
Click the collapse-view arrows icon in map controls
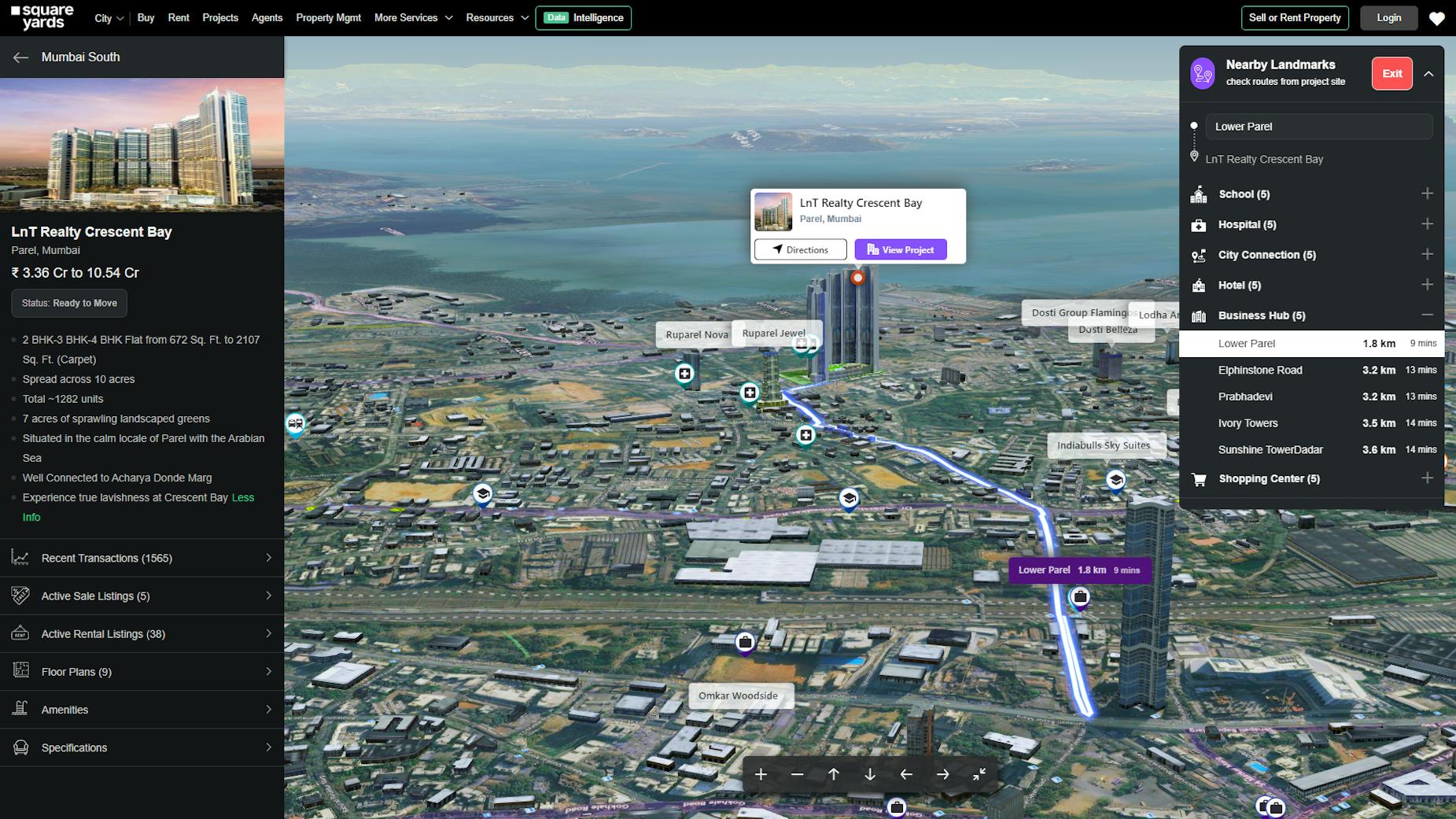pos(979,774)
